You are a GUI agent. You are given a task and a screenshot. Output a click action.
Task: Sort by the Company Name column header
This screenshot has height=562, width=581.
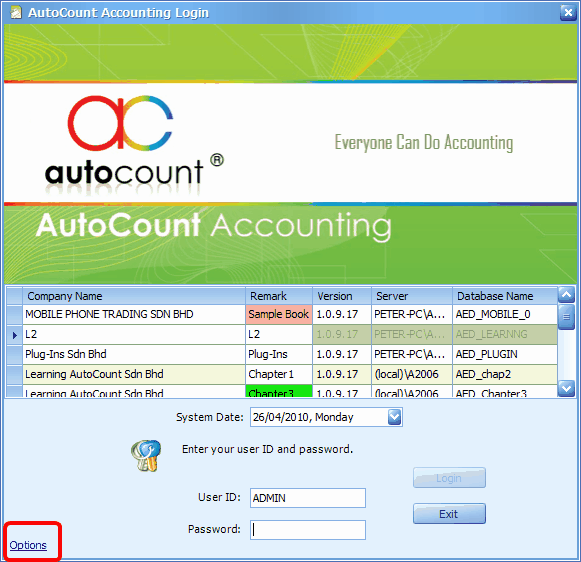tap(134, 296)
